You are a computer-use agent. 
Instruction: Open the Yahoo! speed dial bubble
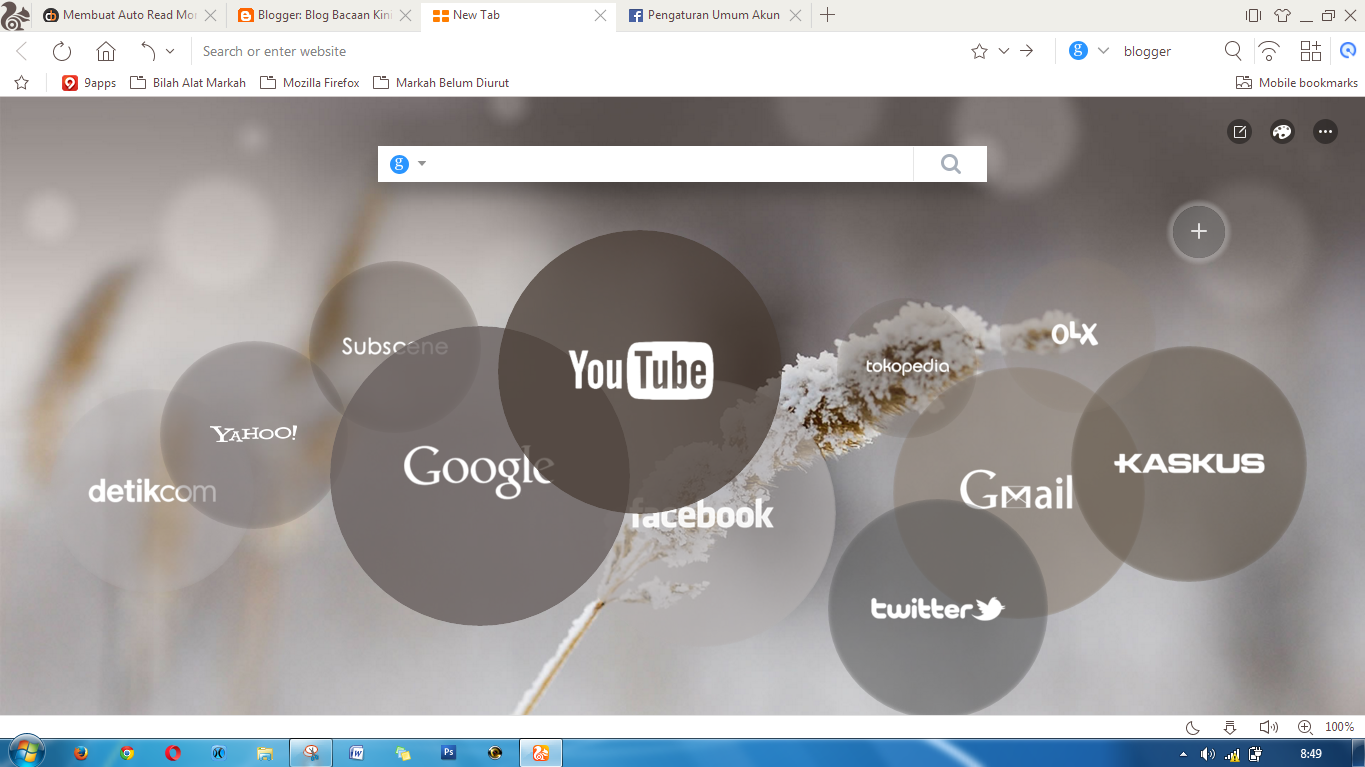click(252, 434)
